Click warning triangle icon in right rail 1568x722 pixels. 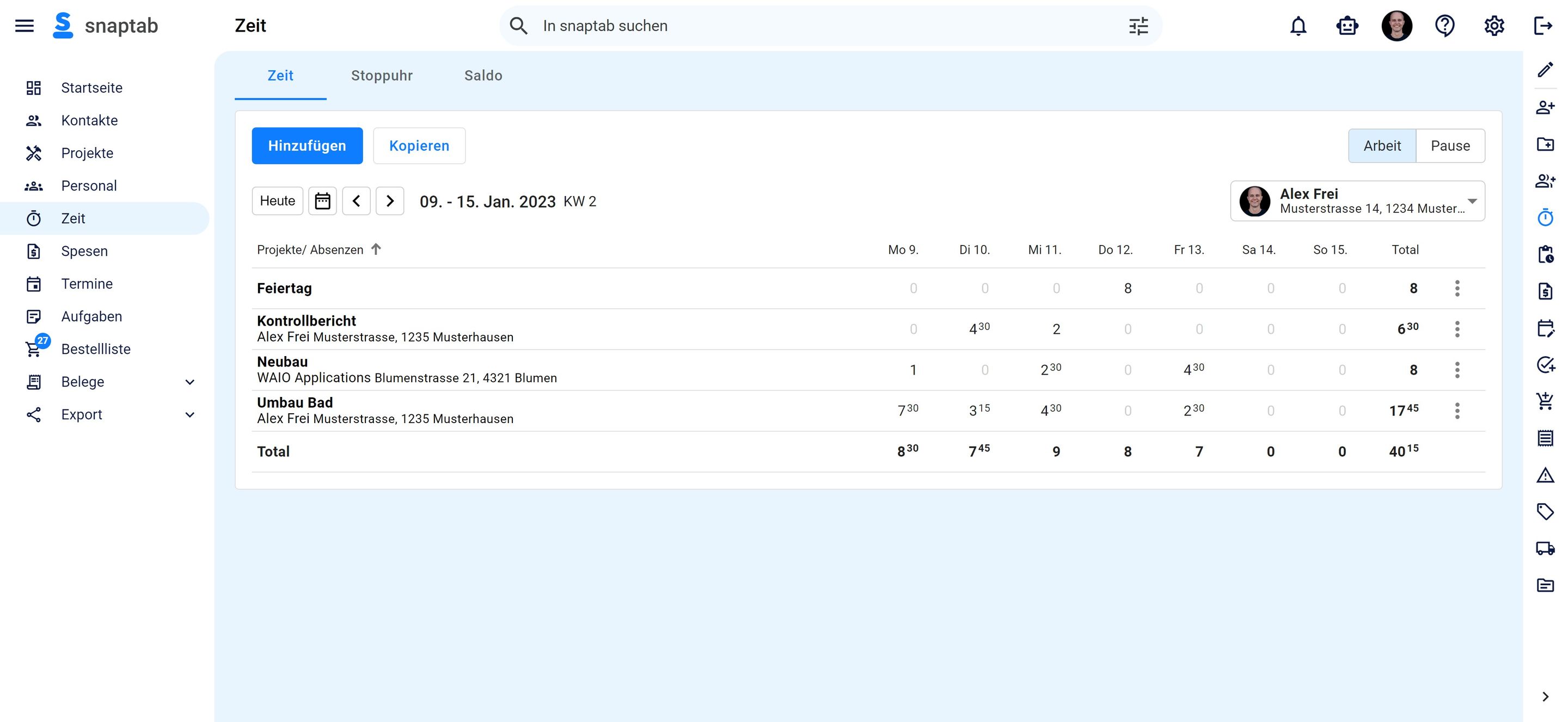tap(1545, 475)
